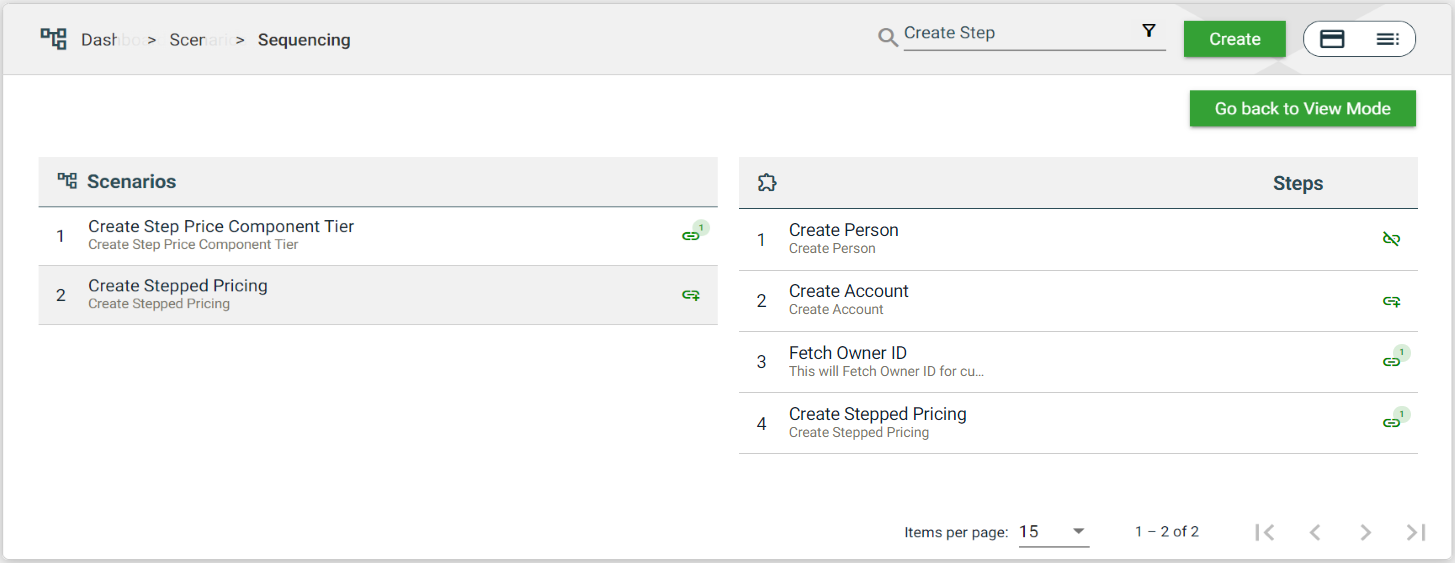Click the search magnifier icon
Screen dimensions: 1455x563
pos(887,38)
